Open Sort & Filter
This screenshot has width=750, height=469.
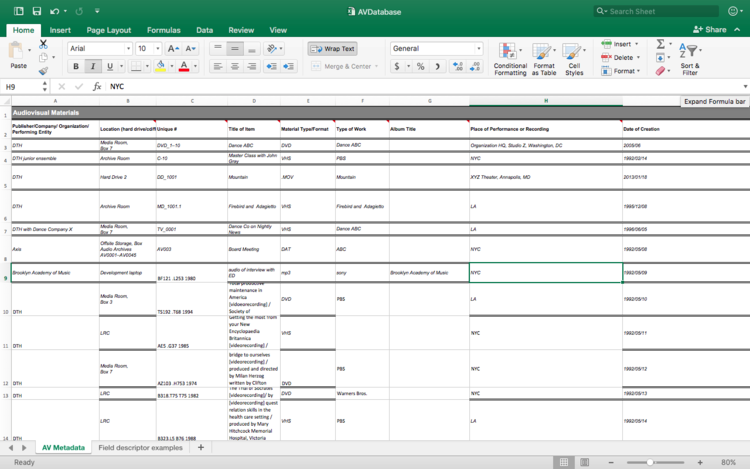click(x=690, y=59)
